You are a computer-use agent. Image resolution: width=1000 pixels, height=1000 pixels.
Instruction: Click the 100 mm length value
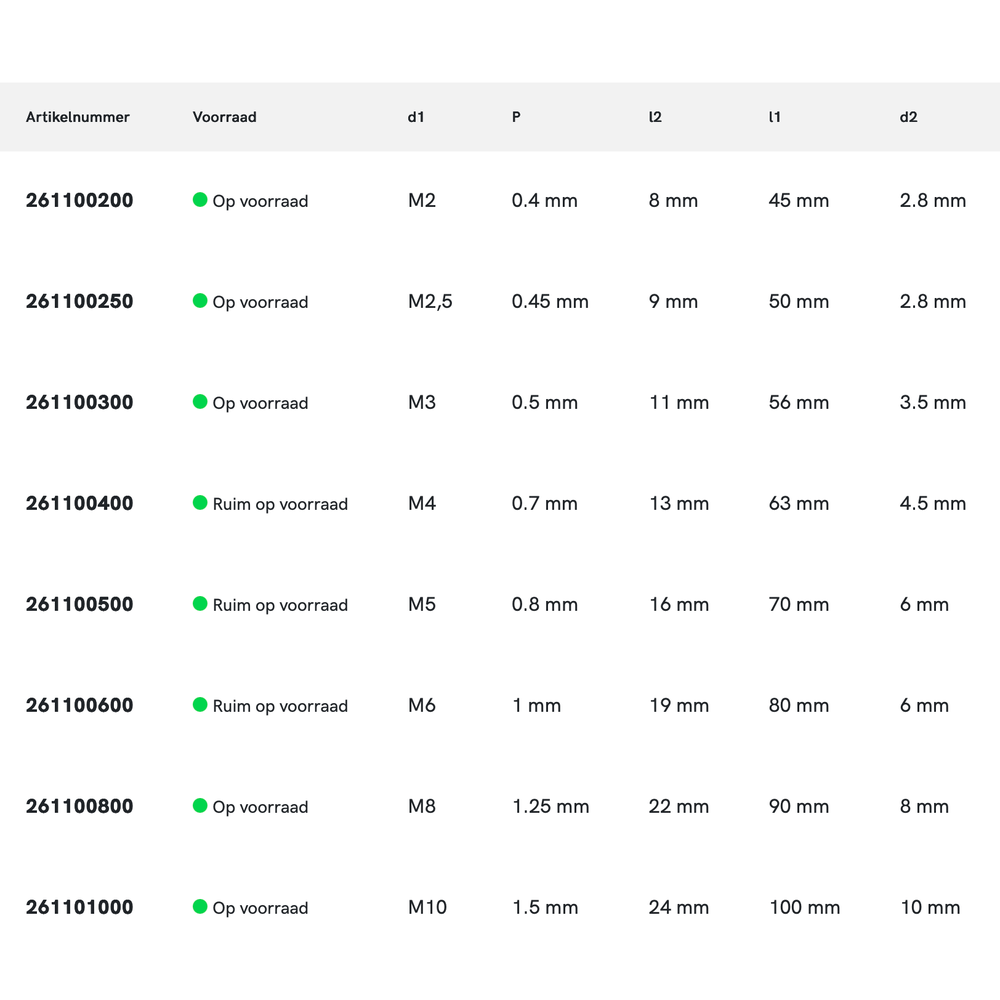point(804,908)
